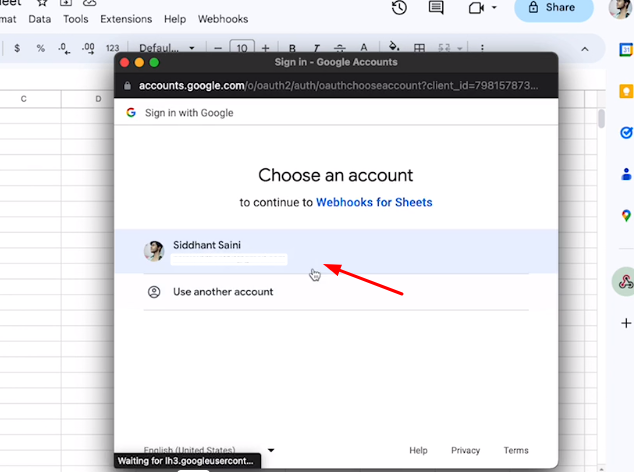The height and width of the screenshot is (472, 634).
Task: Open Google Keep side panel icon
Action: 626,91
